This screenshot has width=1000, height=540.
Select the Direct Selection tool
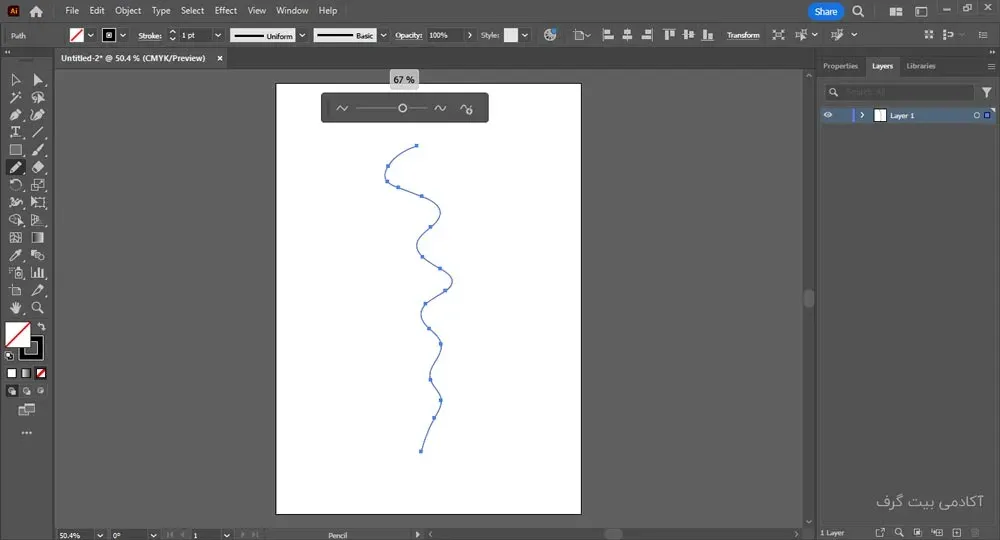(38, 80)
